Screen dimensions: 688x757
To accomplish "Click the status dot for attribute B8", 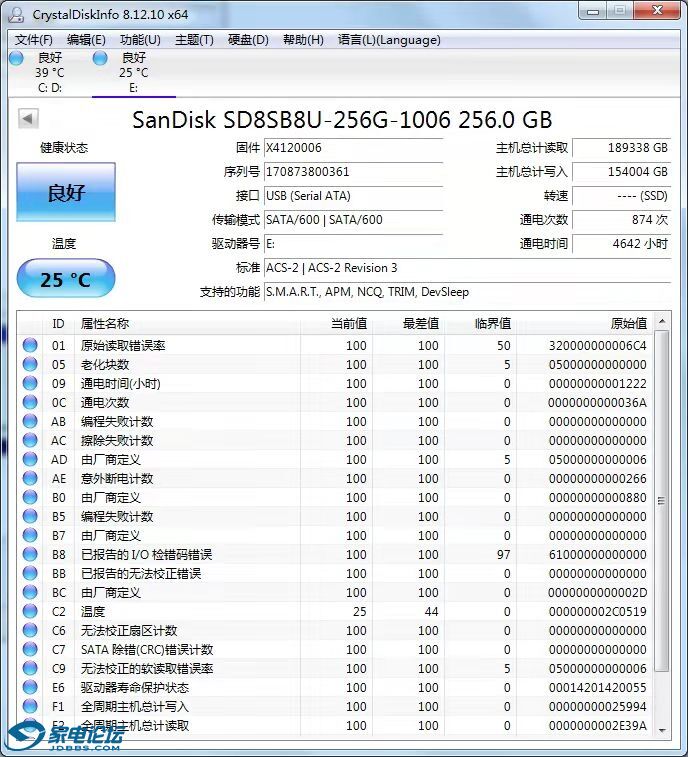I will point(30,554).
